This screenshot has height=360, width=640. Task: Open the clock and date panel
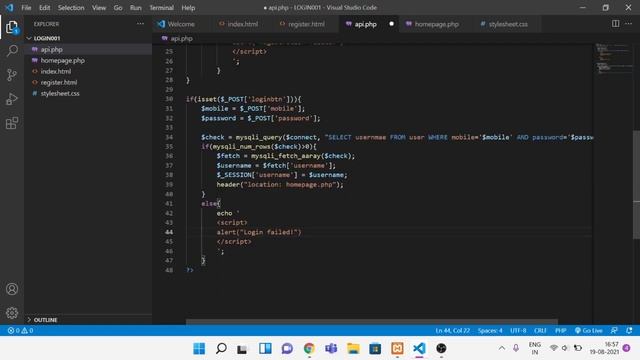(604, 348)
